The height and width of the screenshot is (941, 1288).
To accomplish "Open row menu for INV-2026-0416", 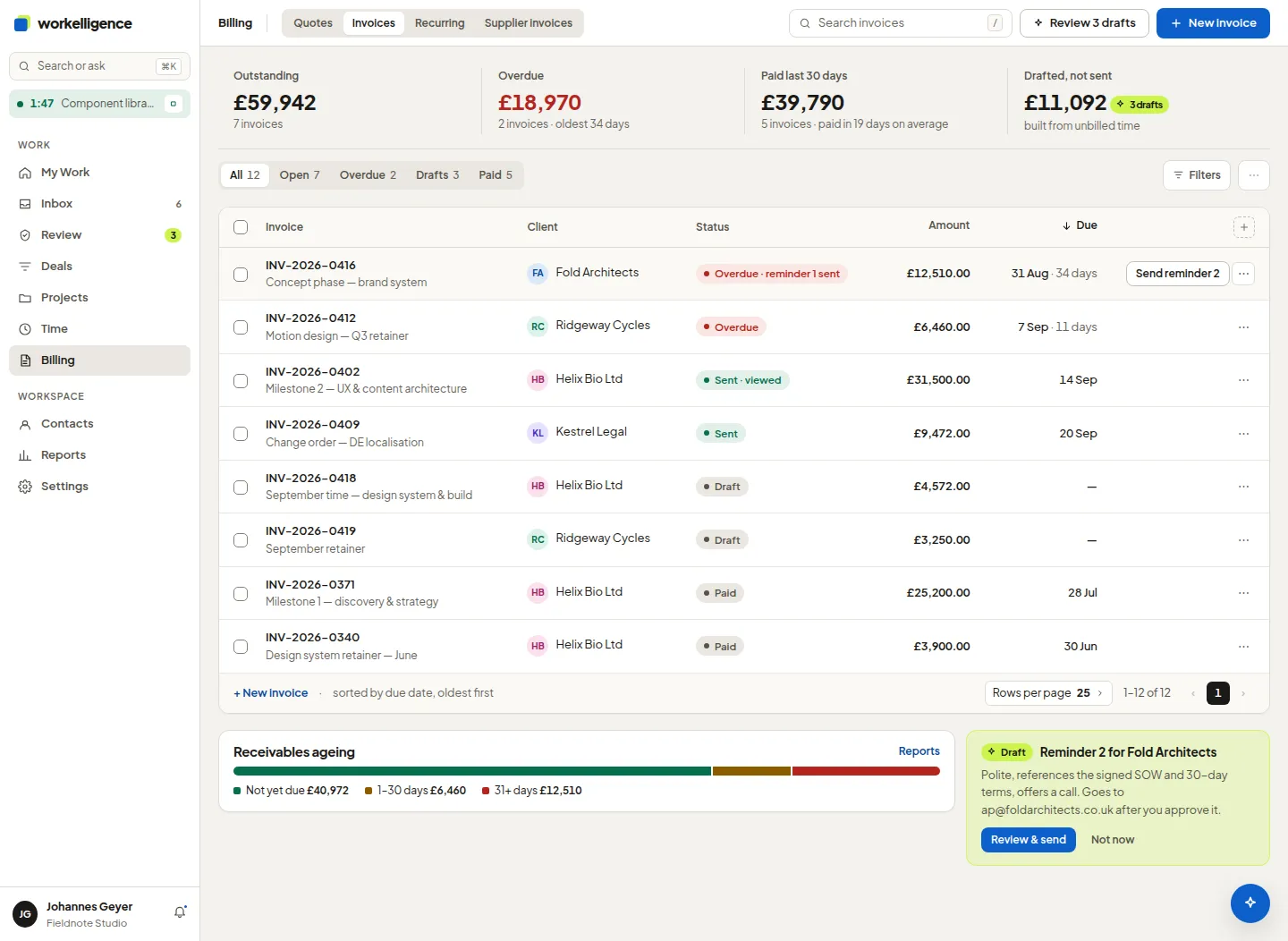I will click(x=1243, y=274).
